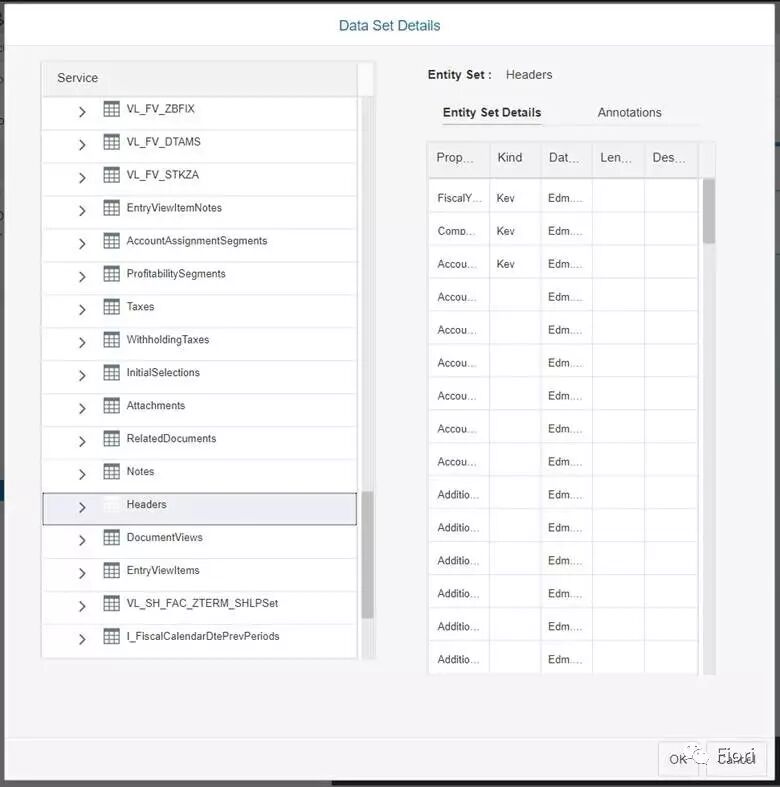Viewport: 780px width, 787px height.
Task: Click the VL_FV_DTAMS table icon
Action: coord(111,142)
